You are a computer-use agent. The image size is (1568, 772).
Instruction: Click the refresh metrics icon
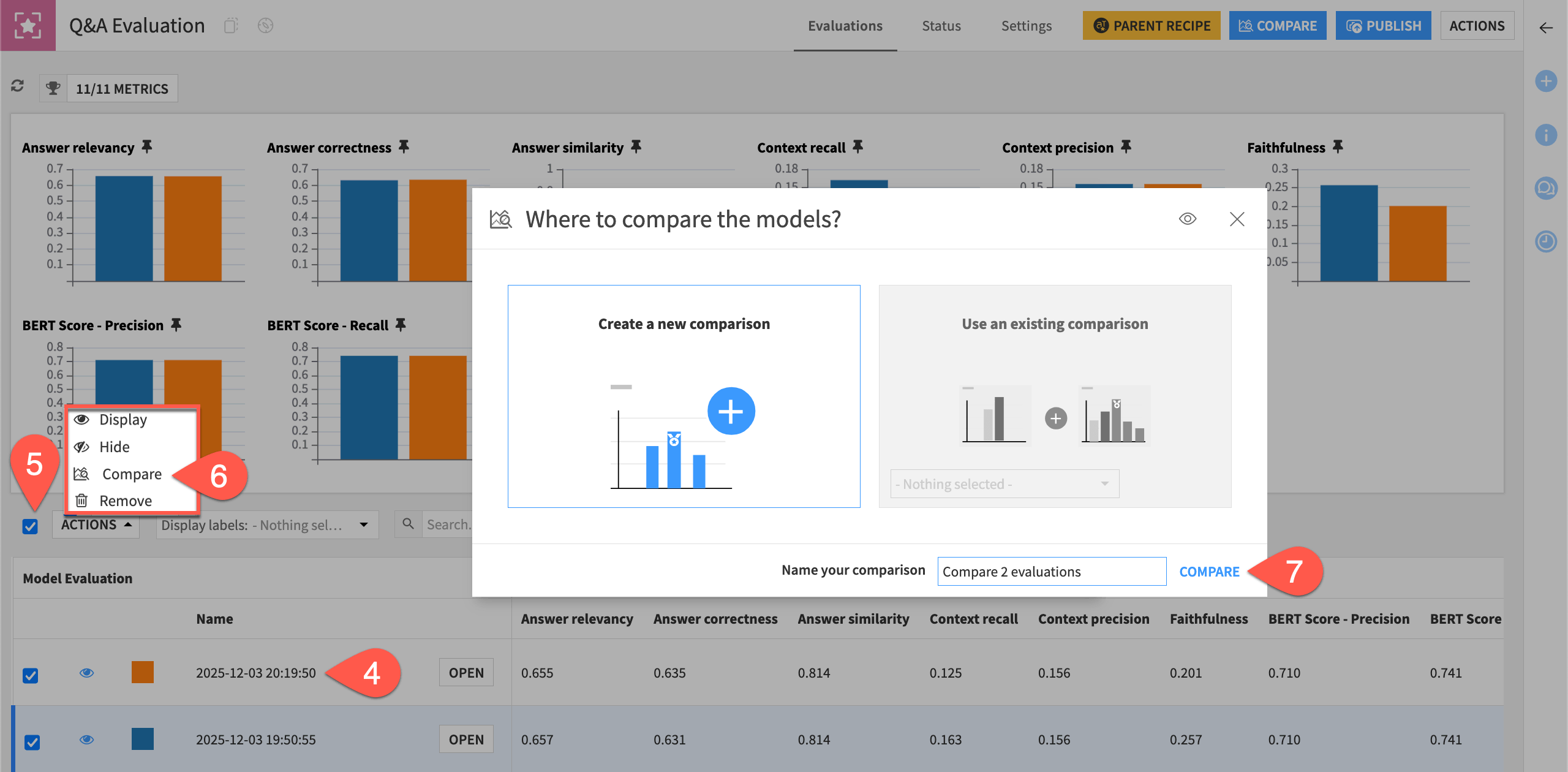pyautogui.click(x=18, y=88)
